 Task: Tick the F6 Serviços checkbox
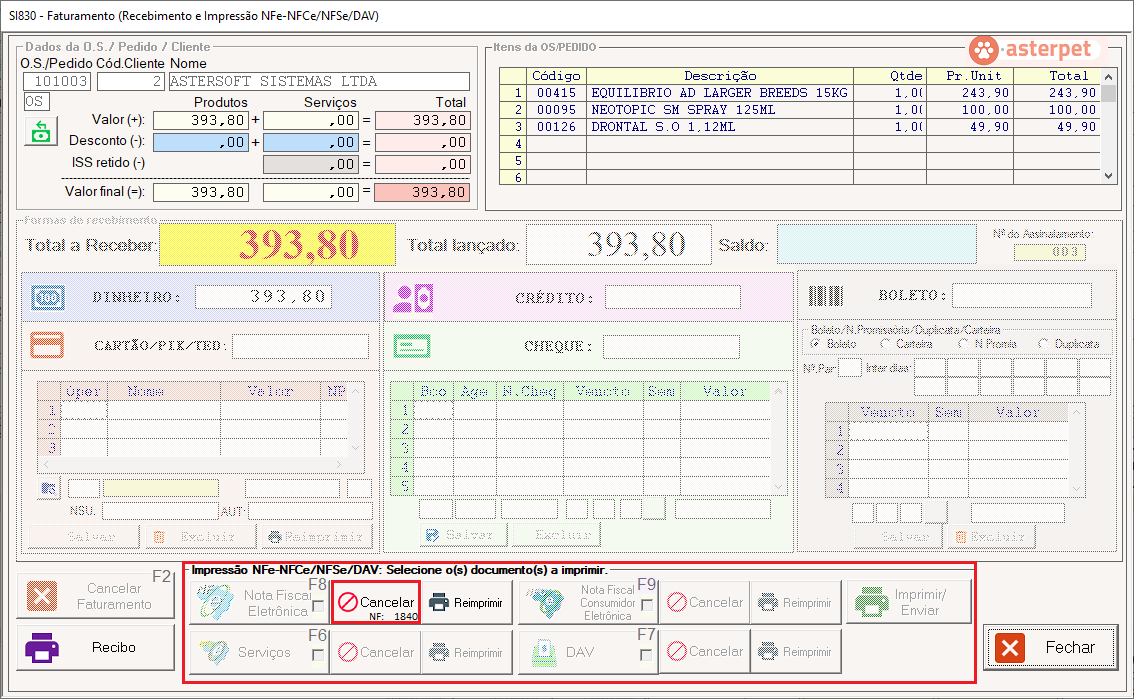(x=318, y=655)
